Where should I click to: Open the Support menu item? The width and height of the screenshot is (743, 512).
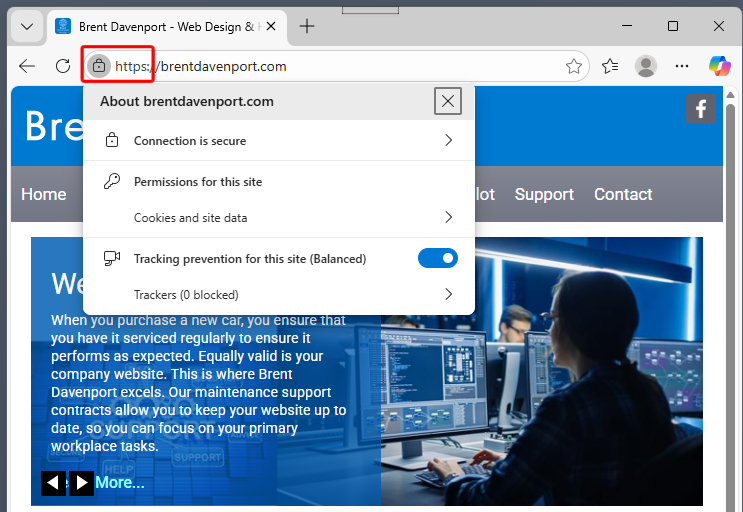coord(544,194)
